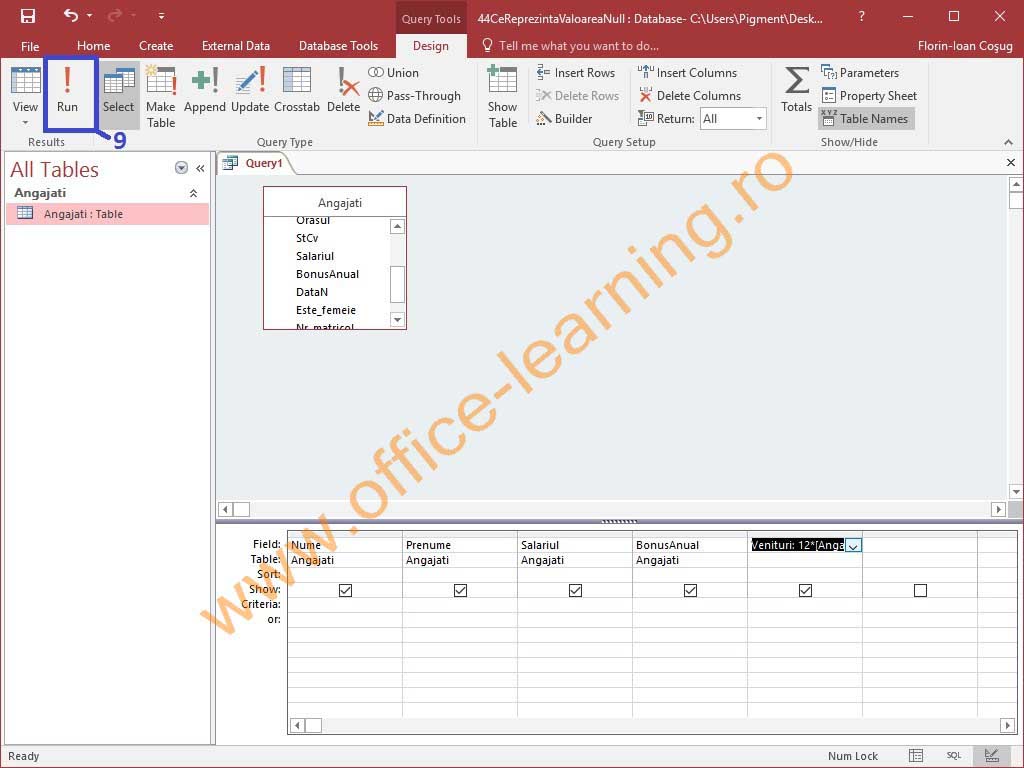Open the Customize Quick Access Toolbar menu
This screenshot has height=768, width=1024.
click(x=161, y=16)
